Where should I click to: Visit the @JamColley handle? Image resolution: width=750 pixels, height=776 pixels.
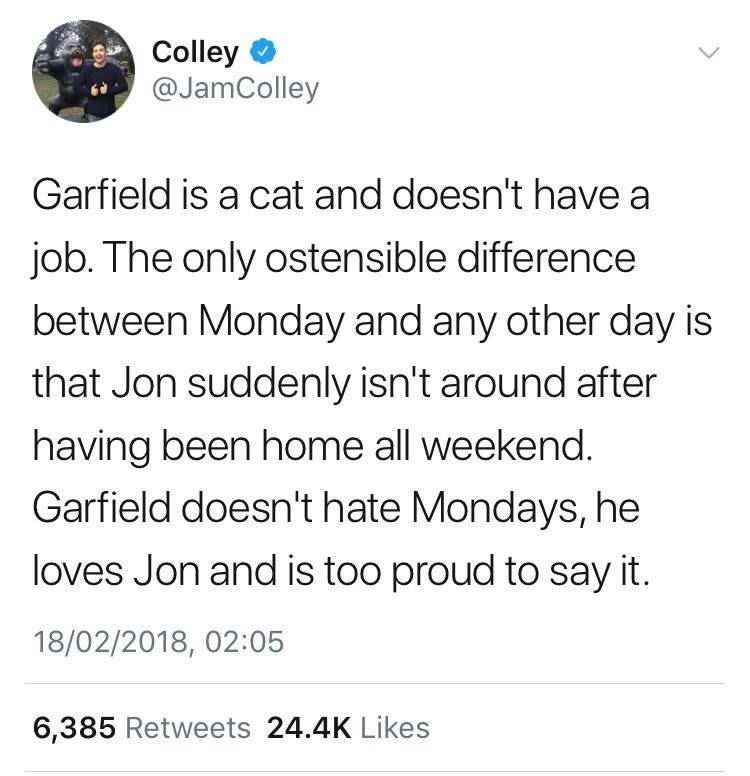(x=235, y=89)
